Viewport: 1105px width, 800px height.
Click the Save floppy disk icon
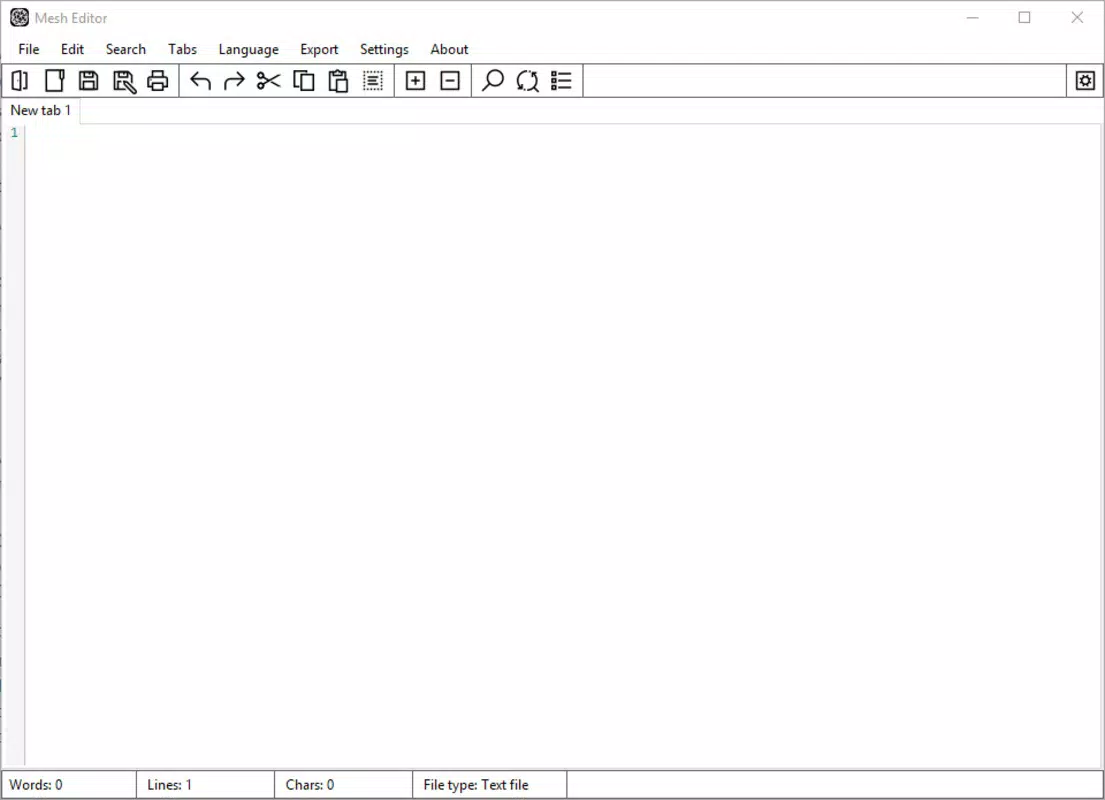coord(89,80)
